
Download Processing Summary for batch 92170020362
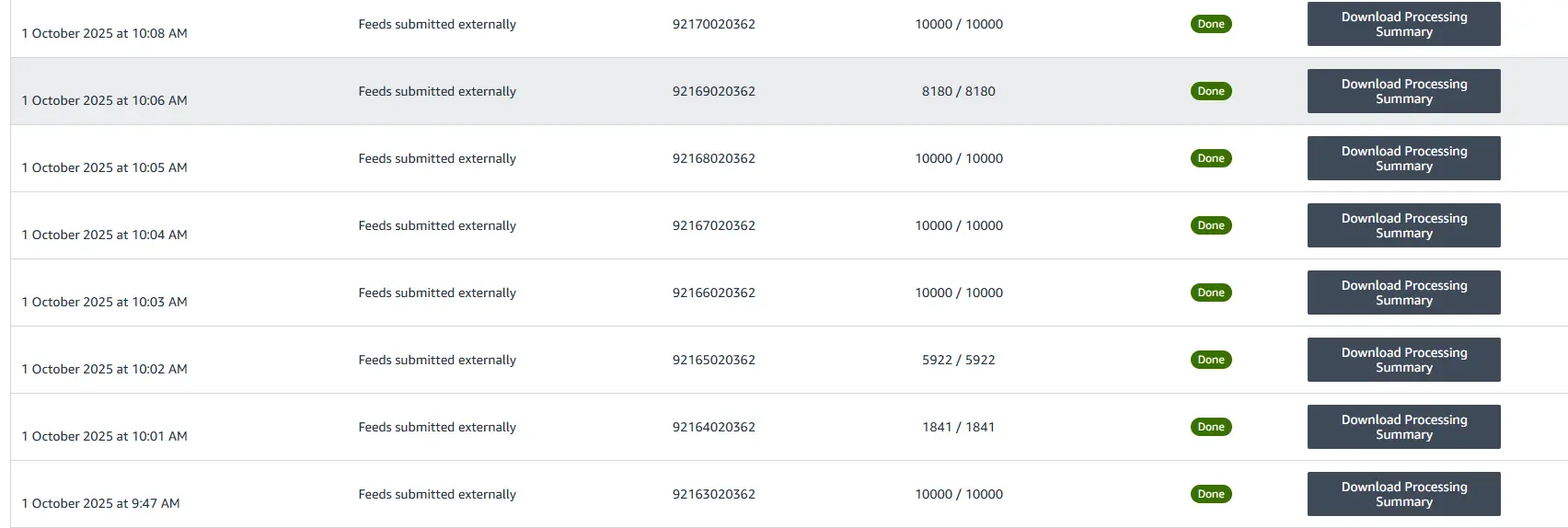click(1403, 24)
